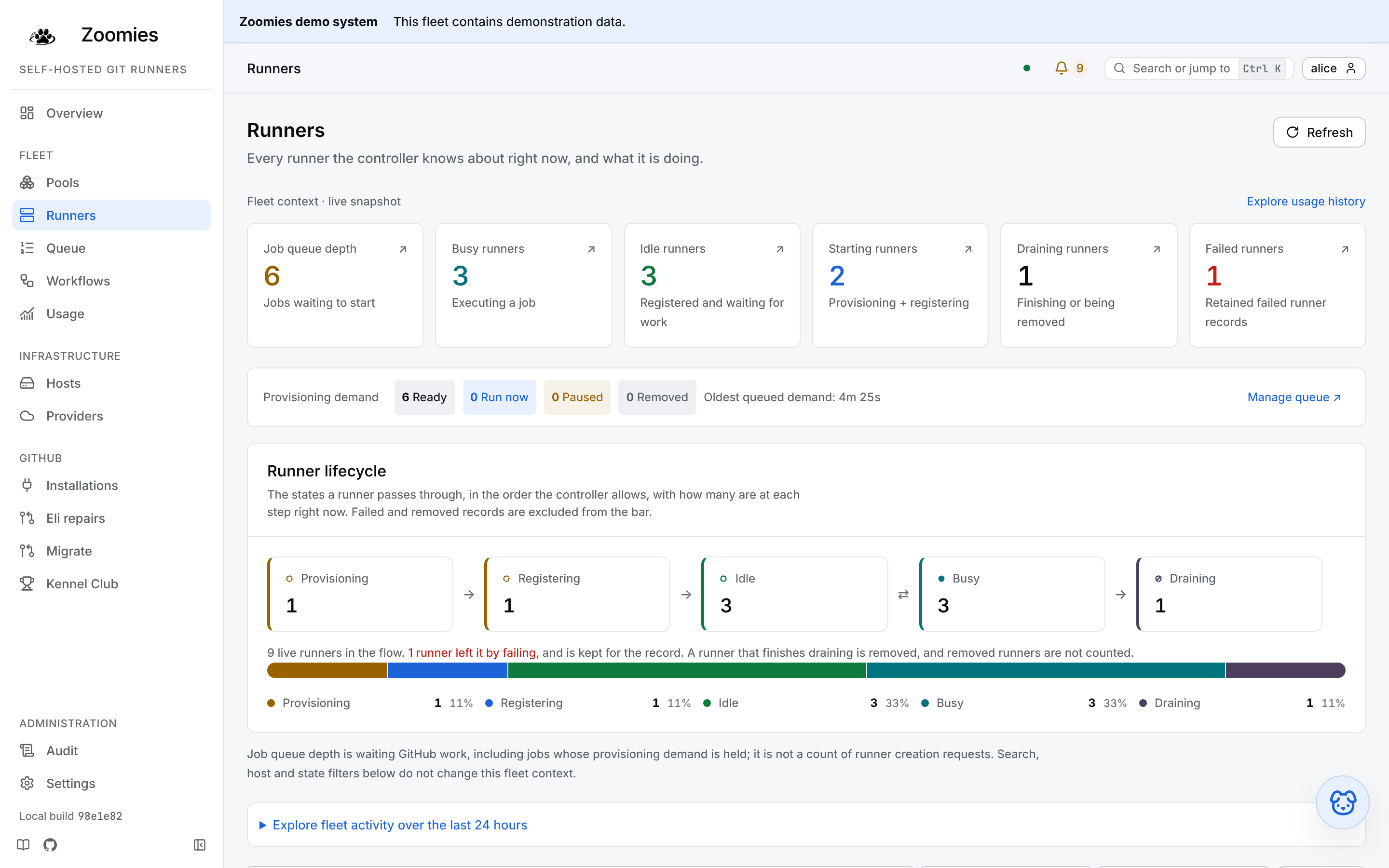Viewport: 1389px width, 868px height.
Task: Open Usage in the sidebar
Action: (x=111, y=313)
